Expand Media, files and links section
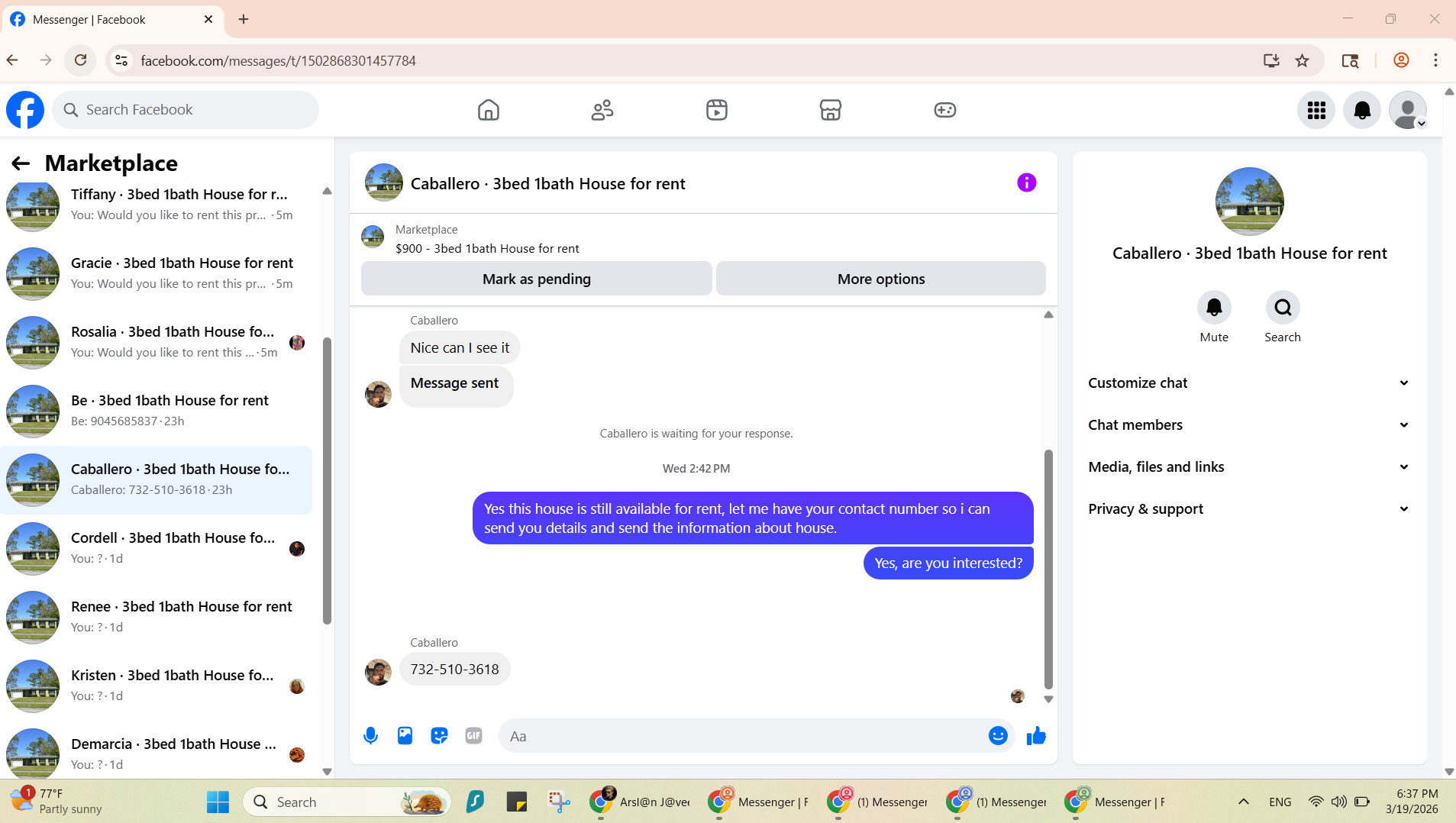1456x823 pixels. click(x=1249, y=467)
